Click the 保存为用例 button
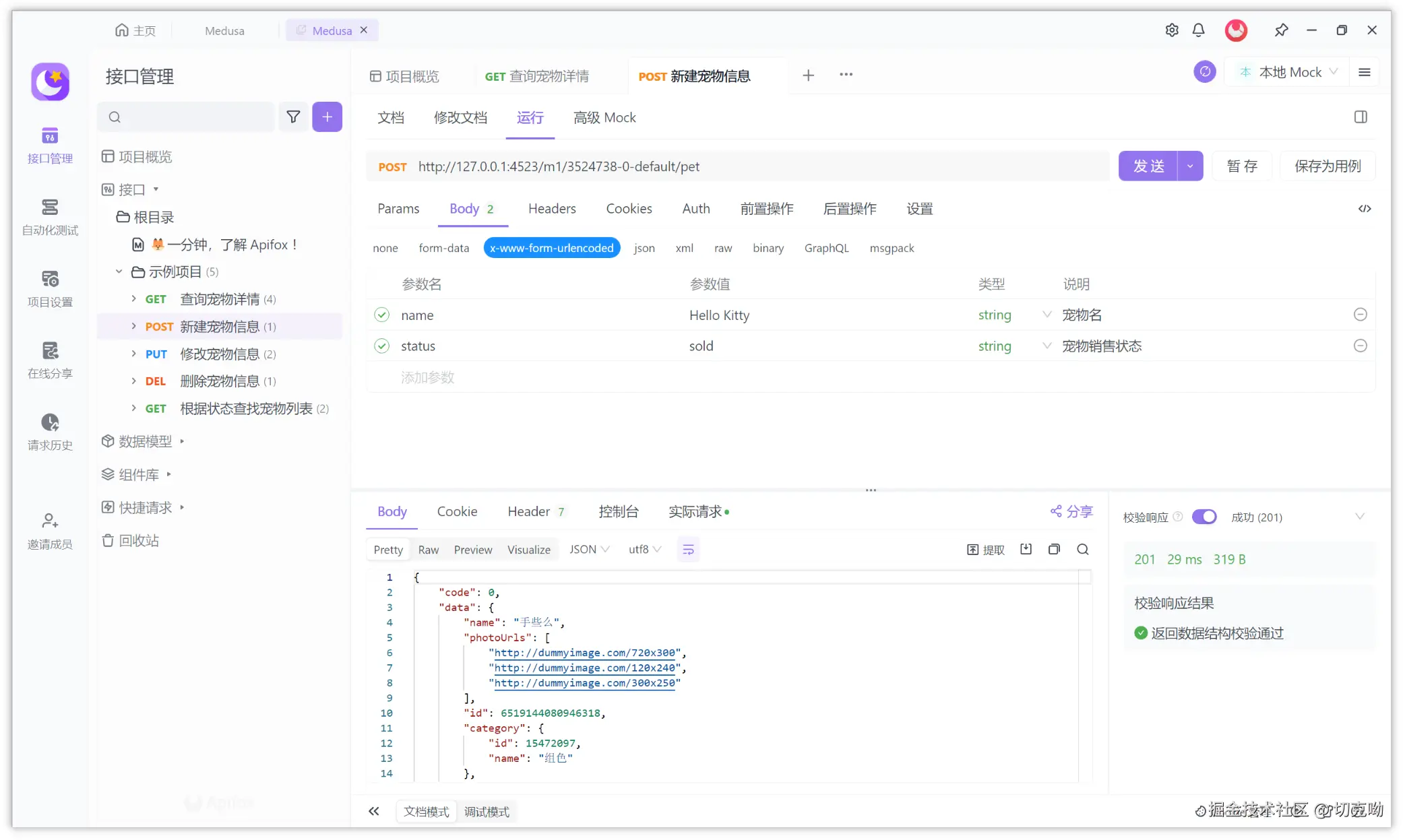 click(1327, 166)
